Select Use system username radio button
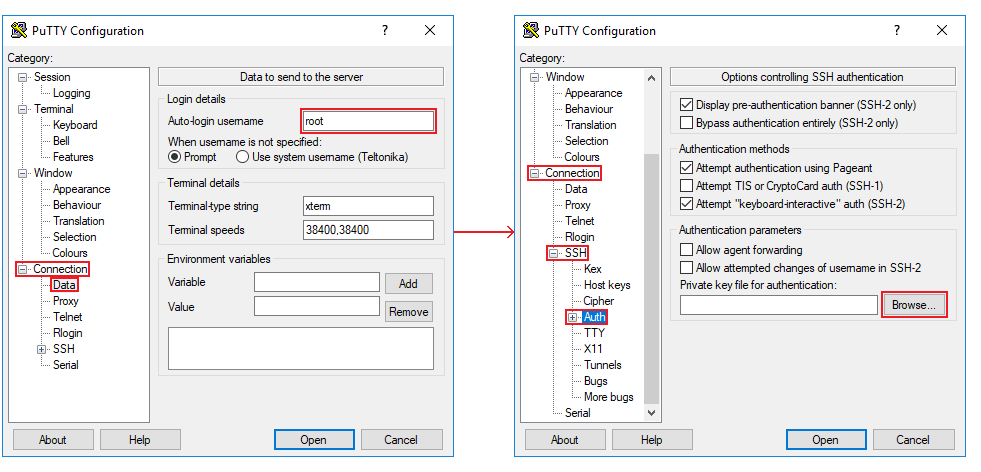The image size is (981, 472). 243,157
